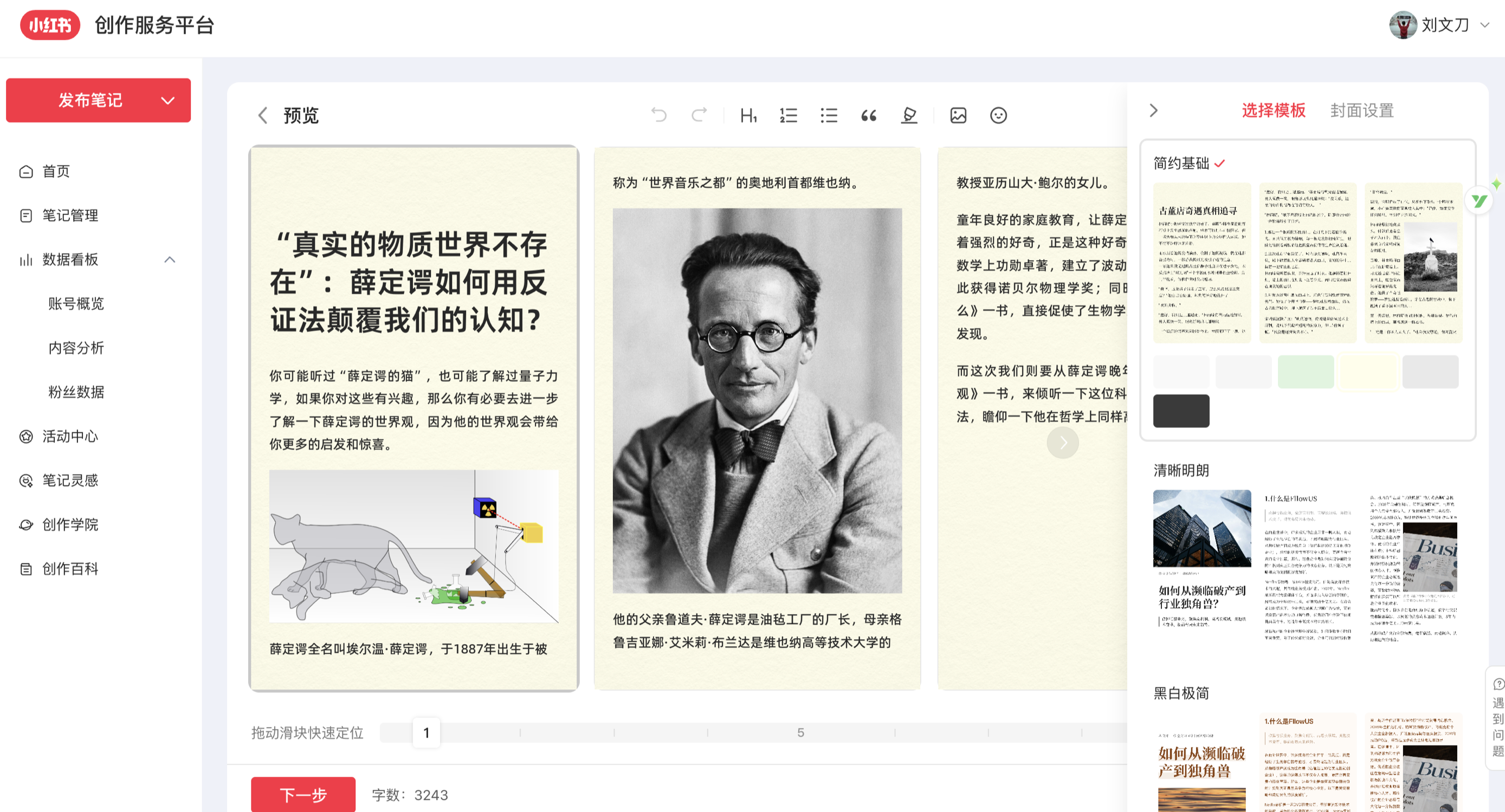Insert a bulleted list

click(x=829, y=115)
